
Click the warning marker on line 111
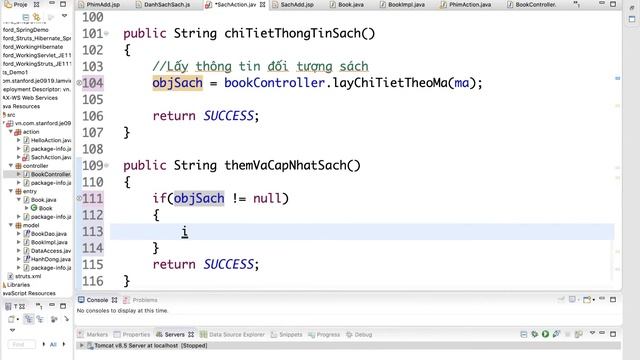pos(79,198)
